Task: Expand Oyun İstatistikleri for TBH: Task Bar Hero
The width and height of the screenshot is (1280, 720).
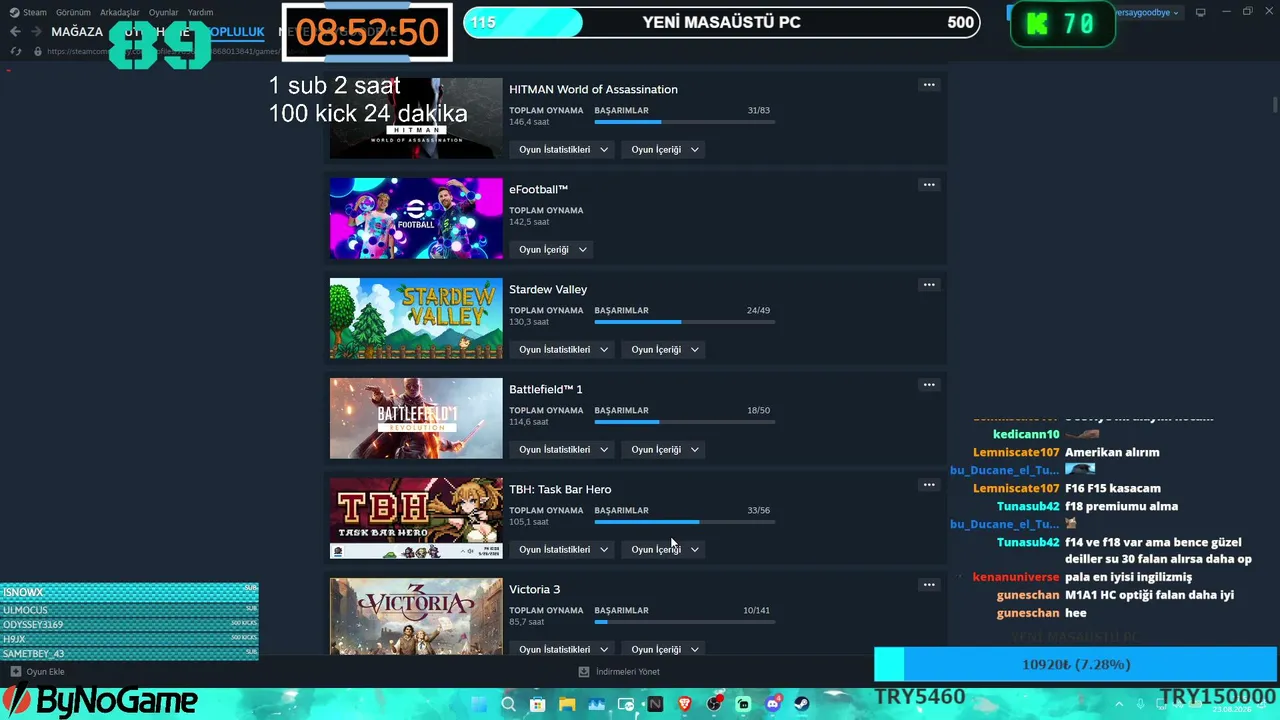Action: (563, 549)
